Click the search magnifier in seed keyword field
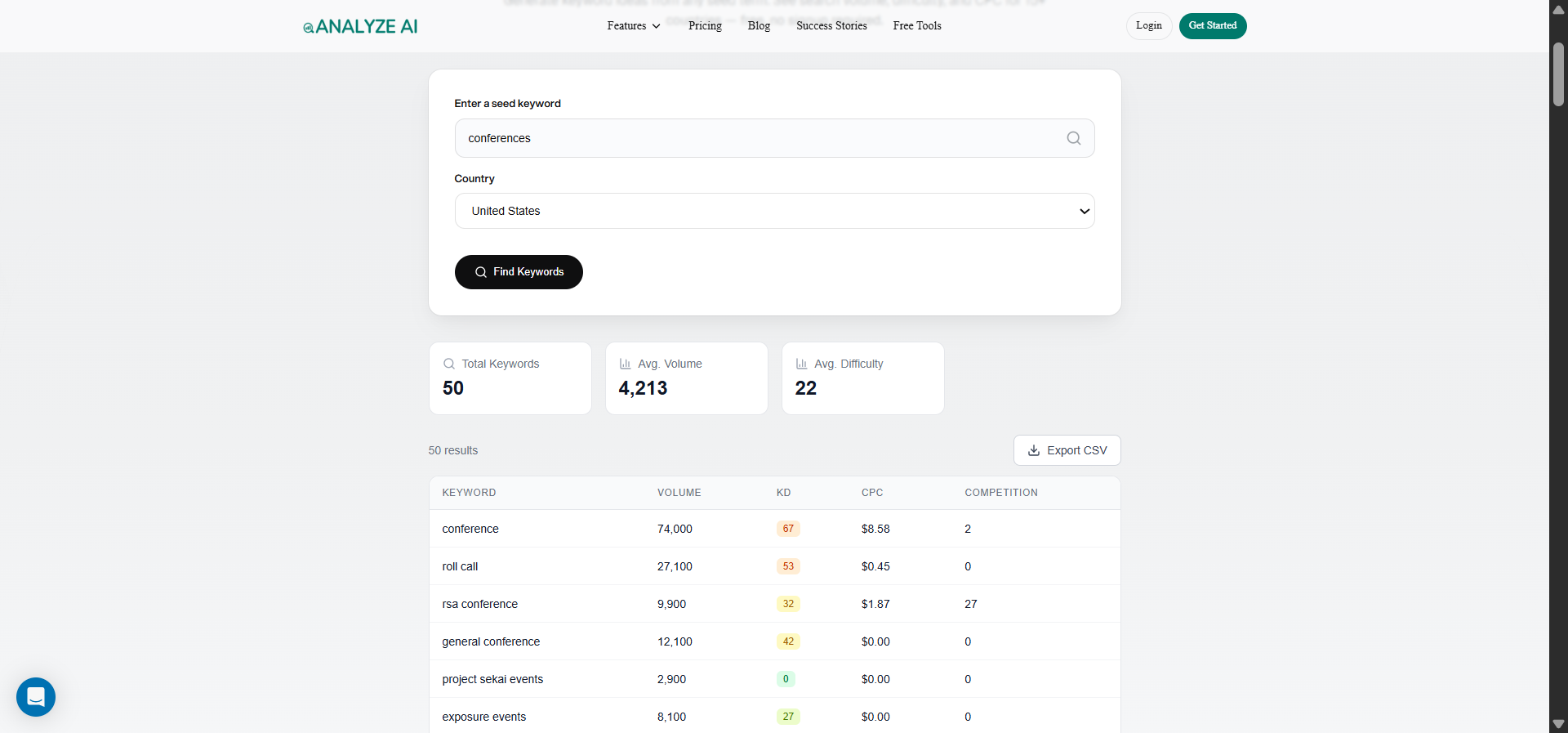Image resolution: width=1568 pixels, height=733 pixels. 1074,138
